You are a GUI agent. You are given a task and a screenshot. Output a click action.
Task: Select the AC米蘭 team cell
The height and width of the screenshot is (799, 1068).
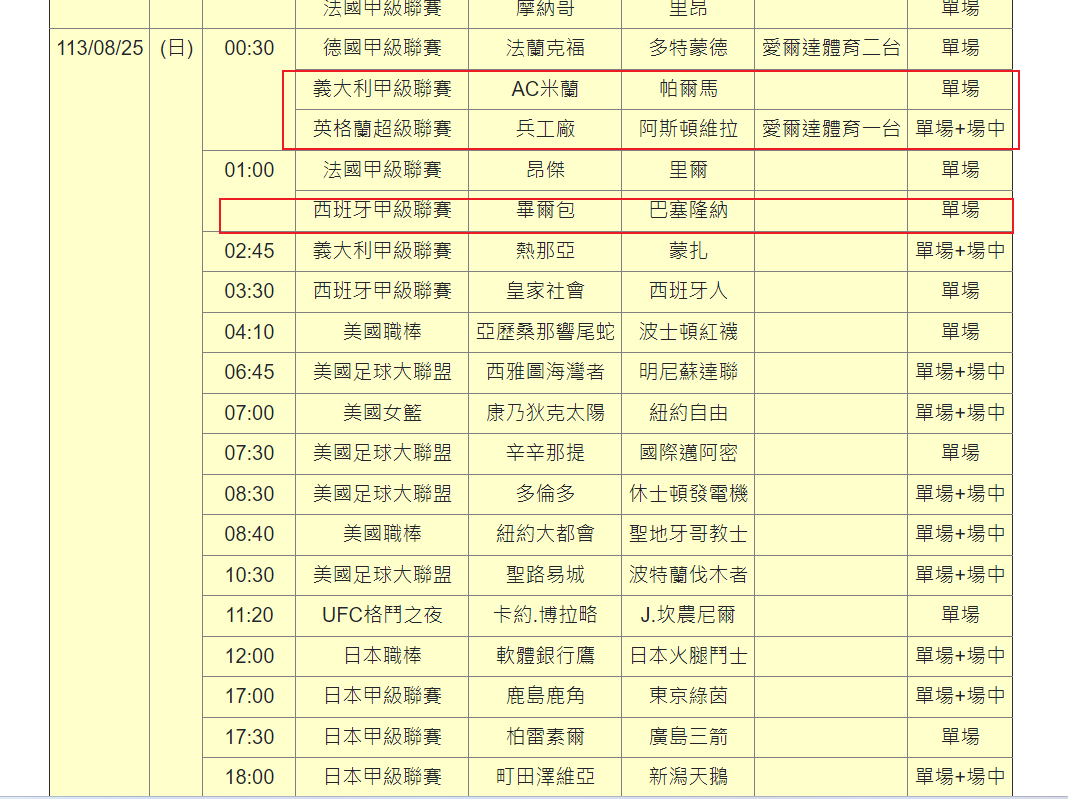coord(545,89)
